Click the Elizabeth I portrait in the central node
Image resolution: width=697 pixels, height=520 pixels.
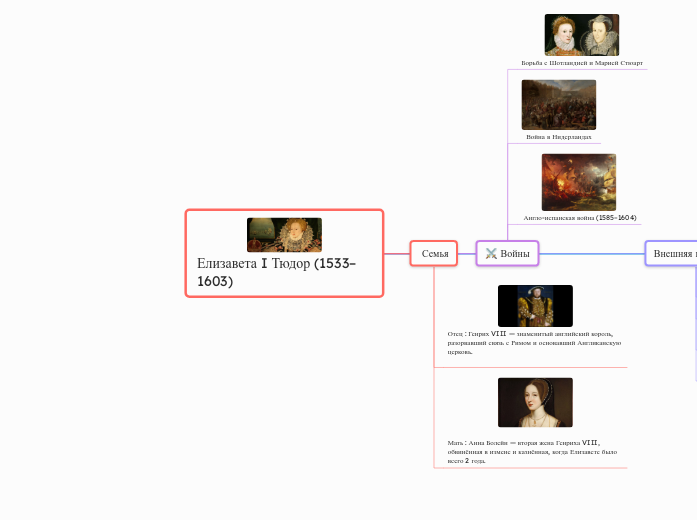(284, 235)
